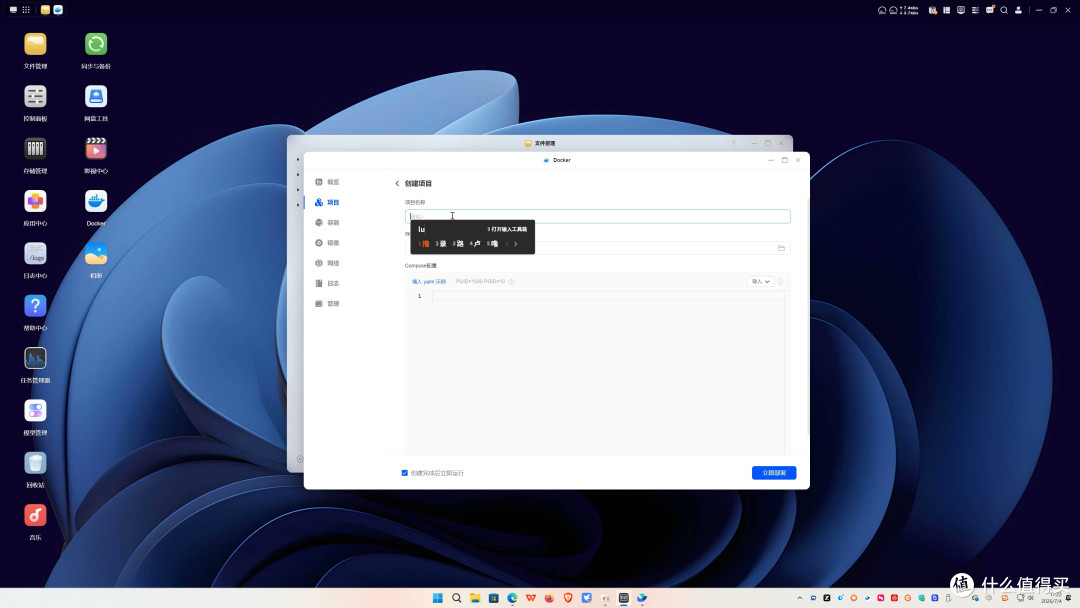
Task: Open the 任务管理器 desktop icon
Action: [x=35, y=359]
